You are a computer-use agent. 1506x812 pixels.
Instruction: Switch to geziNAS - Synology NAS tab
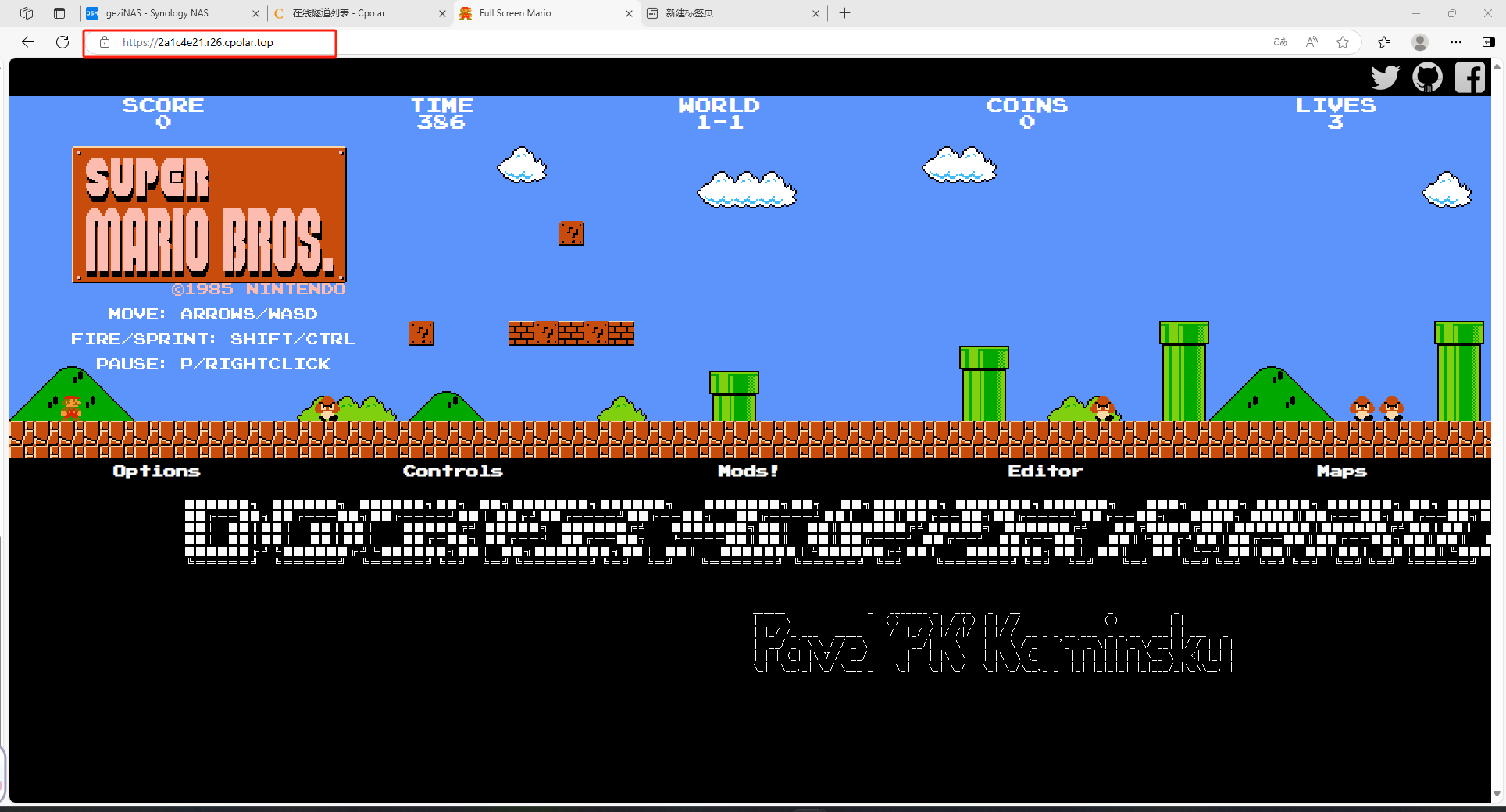click(173, 13)
